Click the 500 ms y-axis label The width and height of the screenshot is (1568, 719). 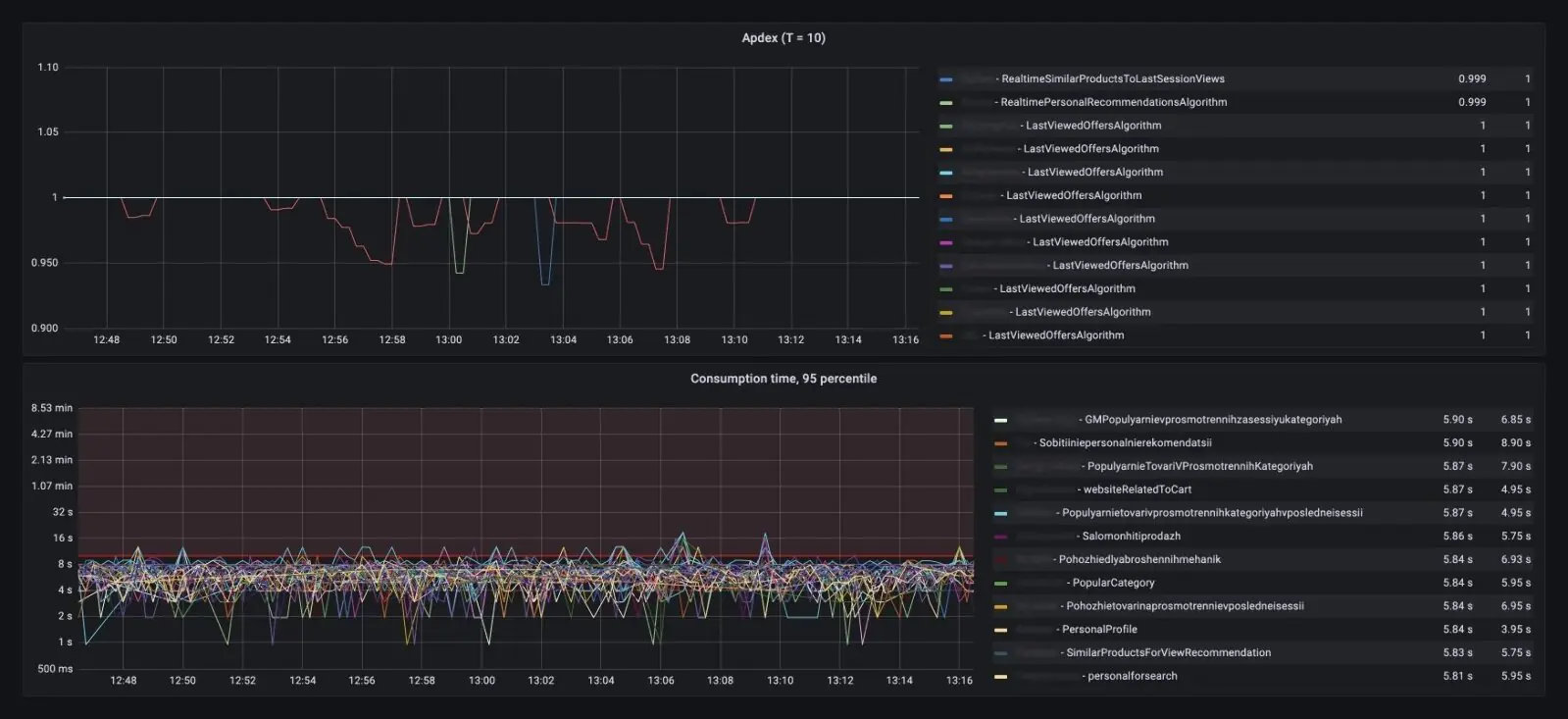point(55,669)
